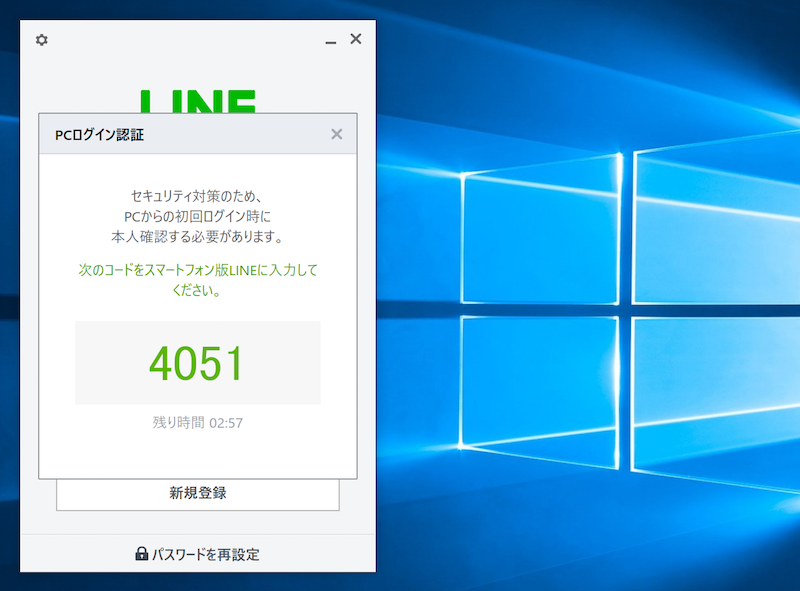800x591 pixels.
Task: Open settings with the gear icon
Action: coord(41,40)
